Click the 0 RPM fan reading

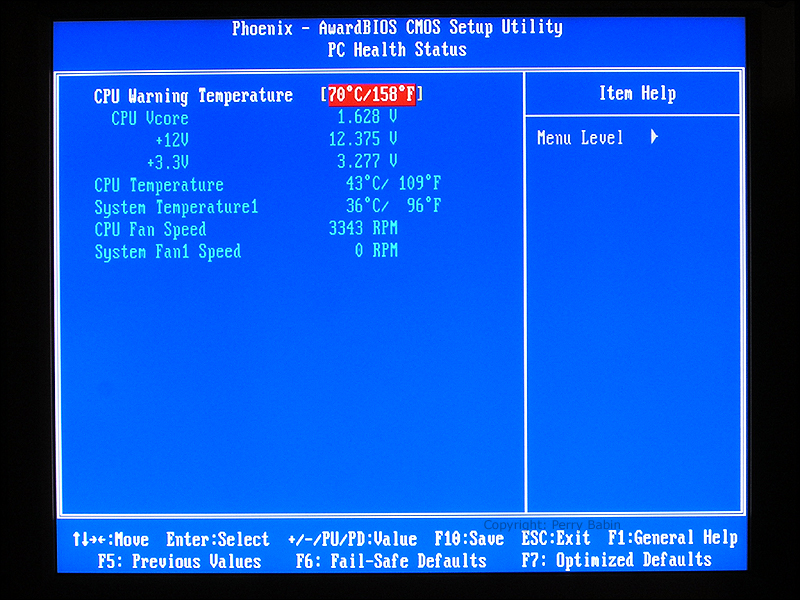pos(376,251)
